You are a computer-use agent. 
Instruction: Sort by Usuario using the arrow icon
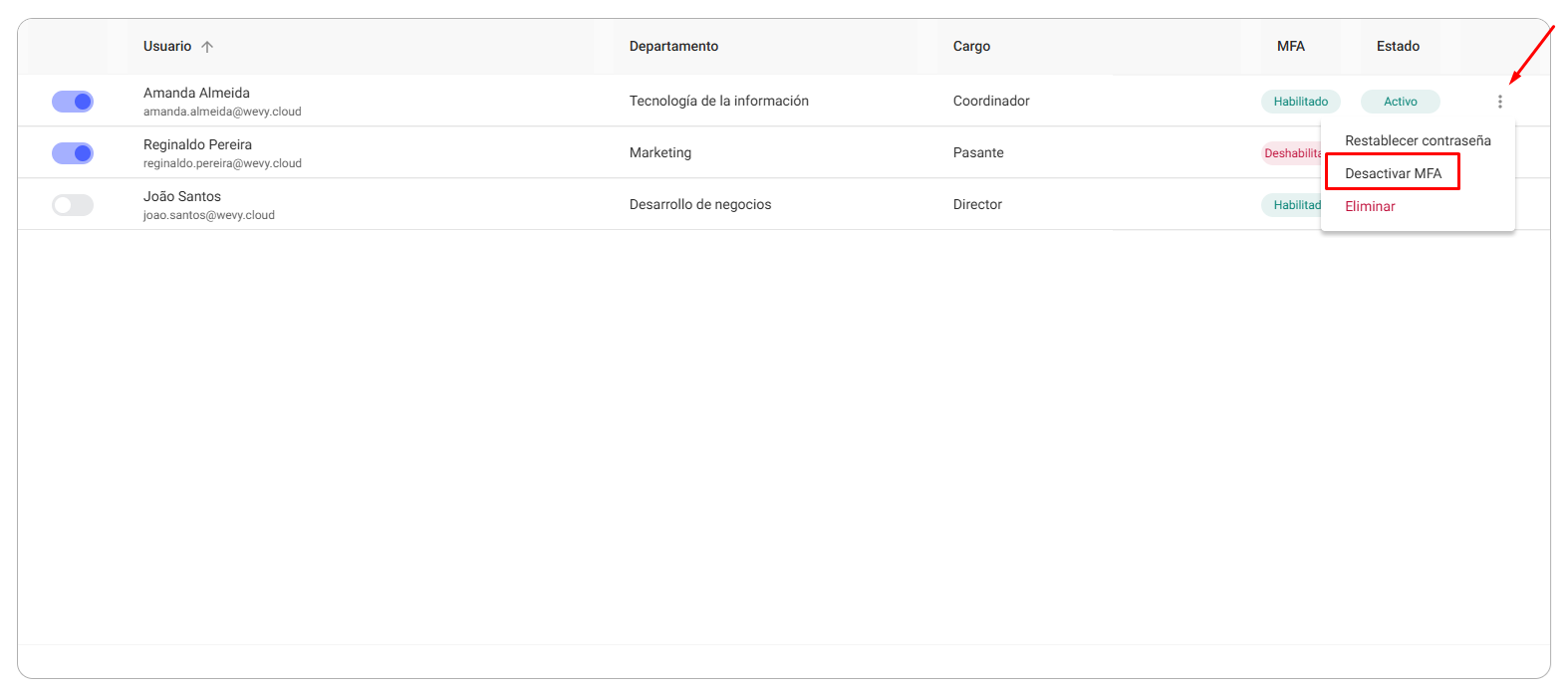[x=207, y=47]
